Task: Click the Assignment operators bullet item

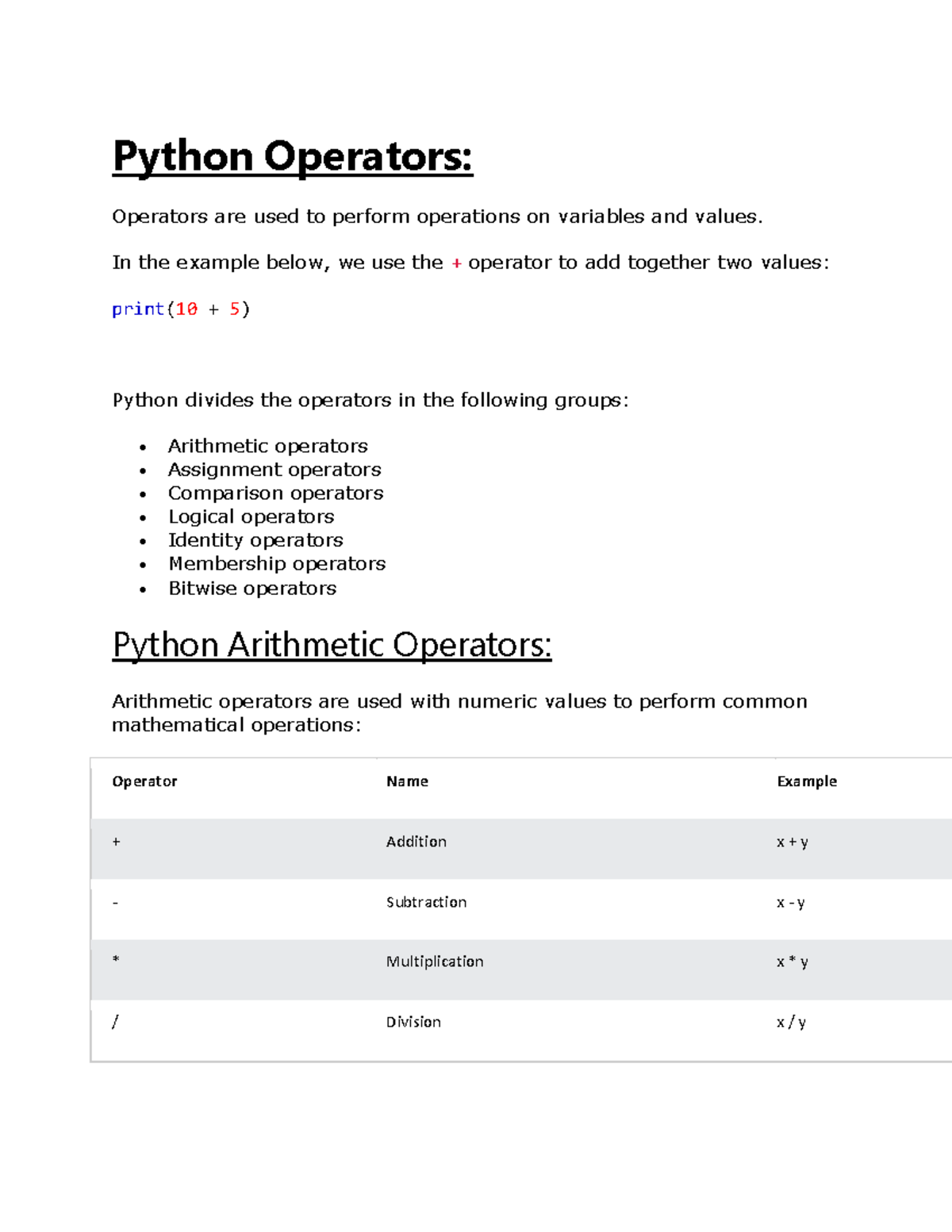Action: click(x=274, y=469)
